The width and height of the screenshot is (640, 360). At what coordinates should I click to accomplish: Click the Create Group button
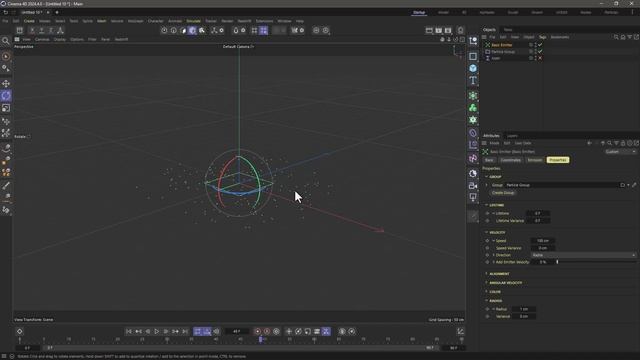pos(503,193)
